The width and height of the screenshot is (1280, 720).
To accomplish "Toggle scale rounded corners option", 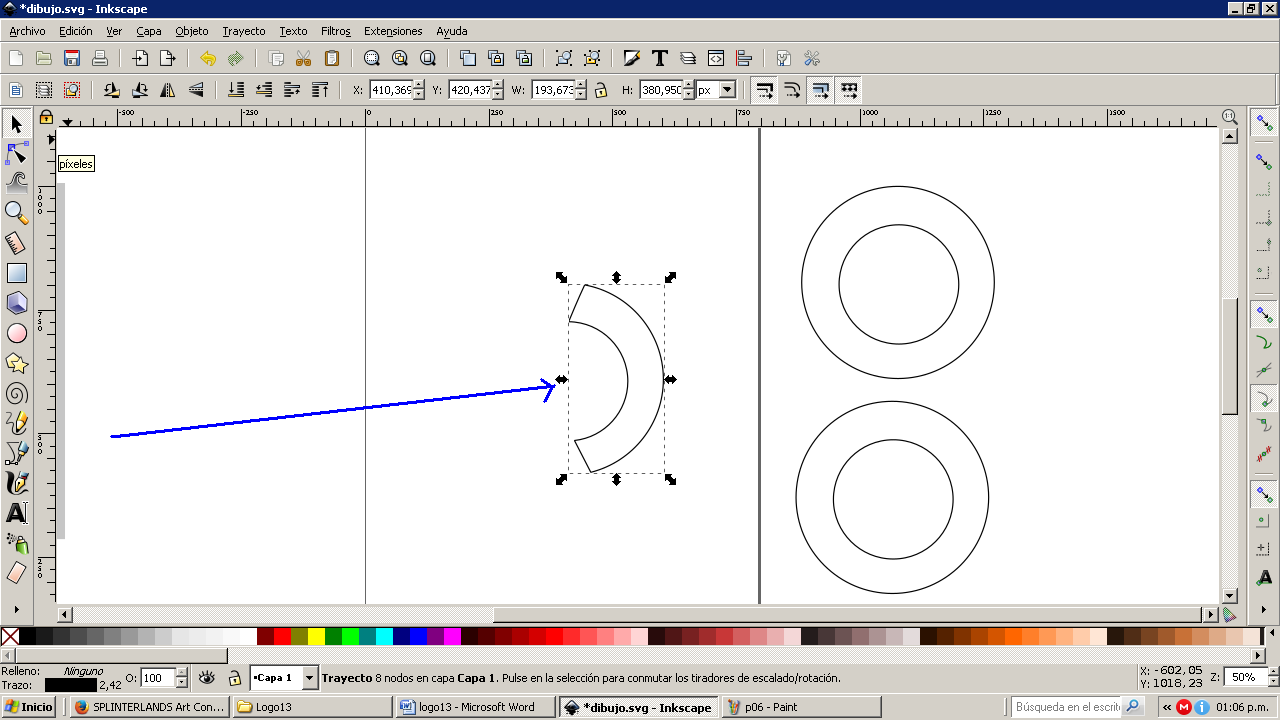I will (x=792, y=90).
